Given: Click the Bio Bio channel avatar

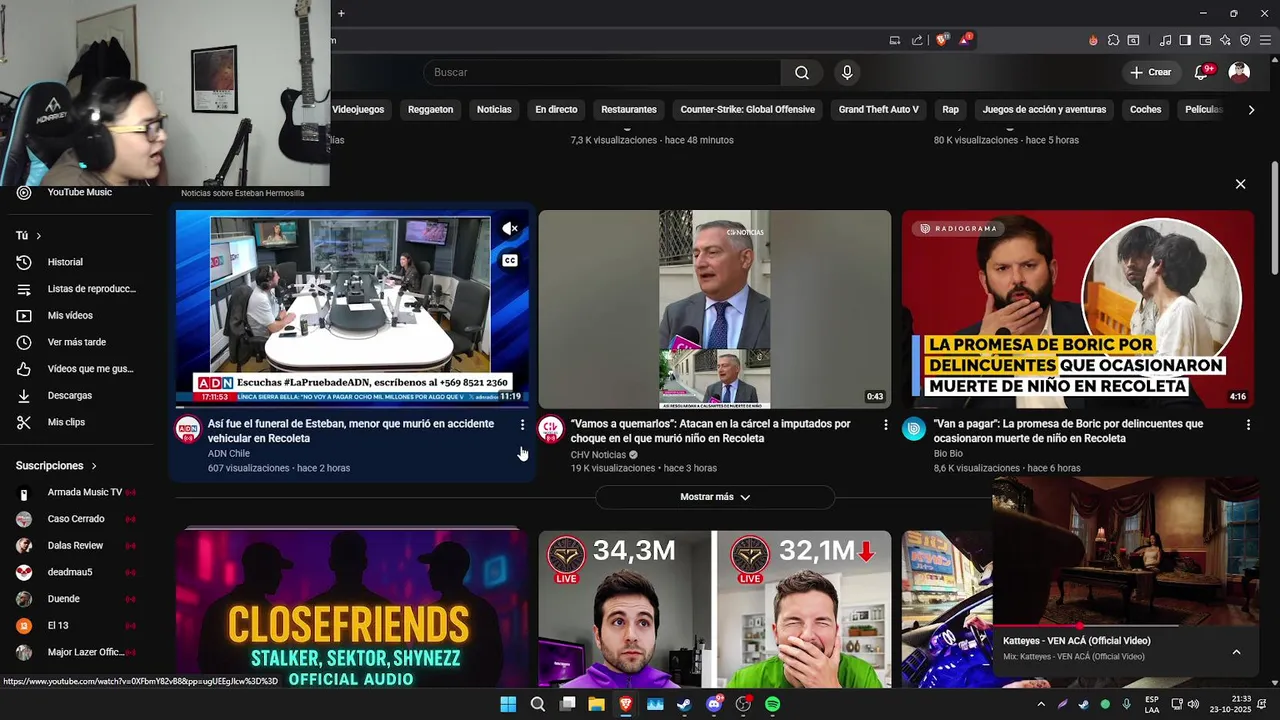Looking at the screenshot, I should 914,429.
